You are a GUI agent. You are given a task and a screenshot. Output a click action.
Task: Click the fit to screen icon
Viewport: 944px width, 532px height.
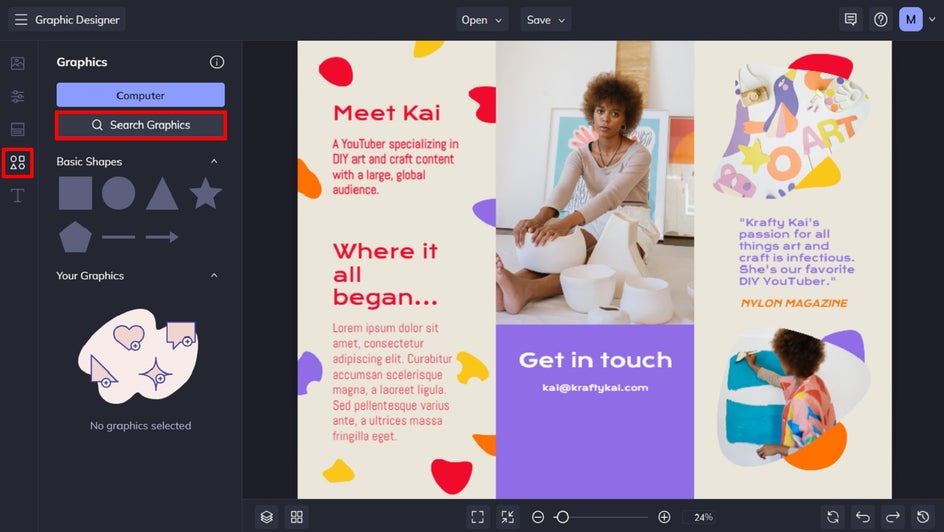tap(477, 517)
